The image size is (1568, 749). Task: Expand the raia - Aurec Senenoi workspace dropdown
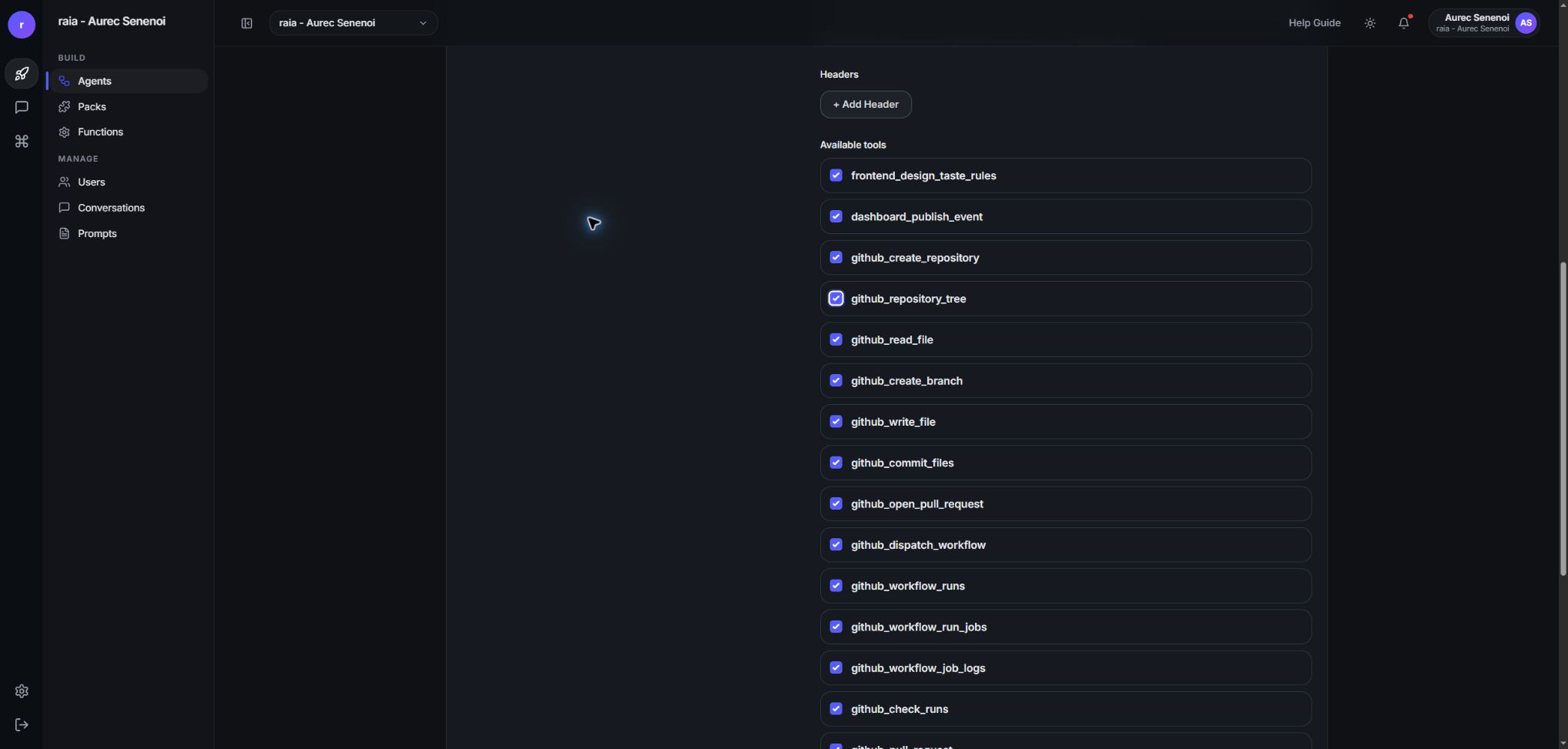coord(353,23)
